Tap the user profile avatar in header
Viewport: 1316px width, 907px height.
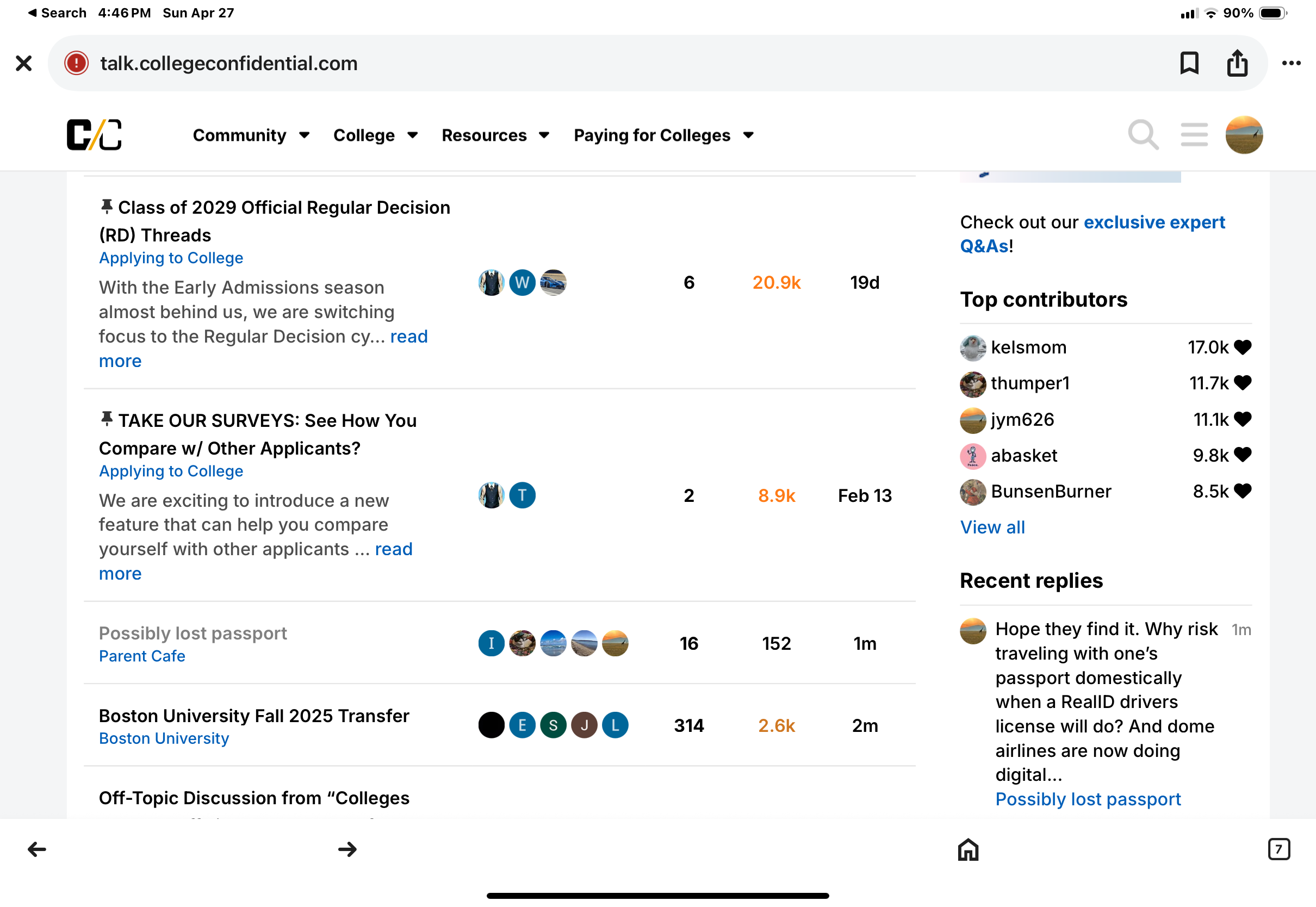point(1244,135)
